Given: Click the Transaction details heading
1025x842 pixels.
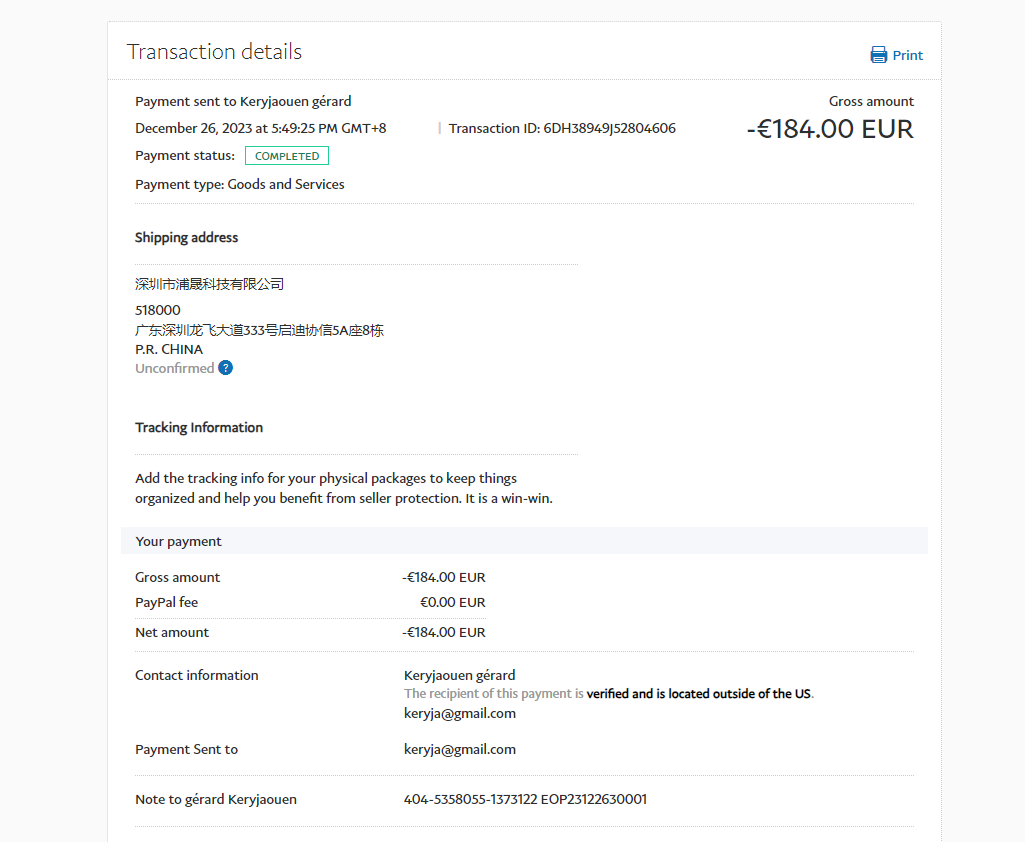Looking at the screenshot, I should tap(214, 52).
